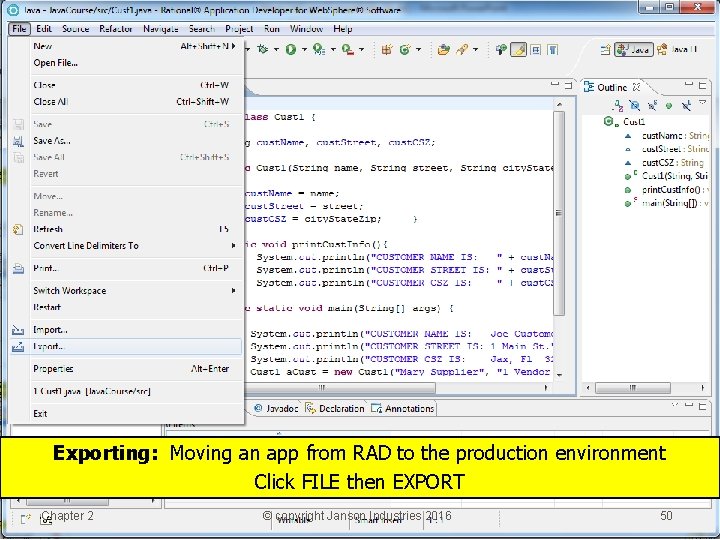
Task: Switch to the Declaration tab
Action: click(335, 408)
